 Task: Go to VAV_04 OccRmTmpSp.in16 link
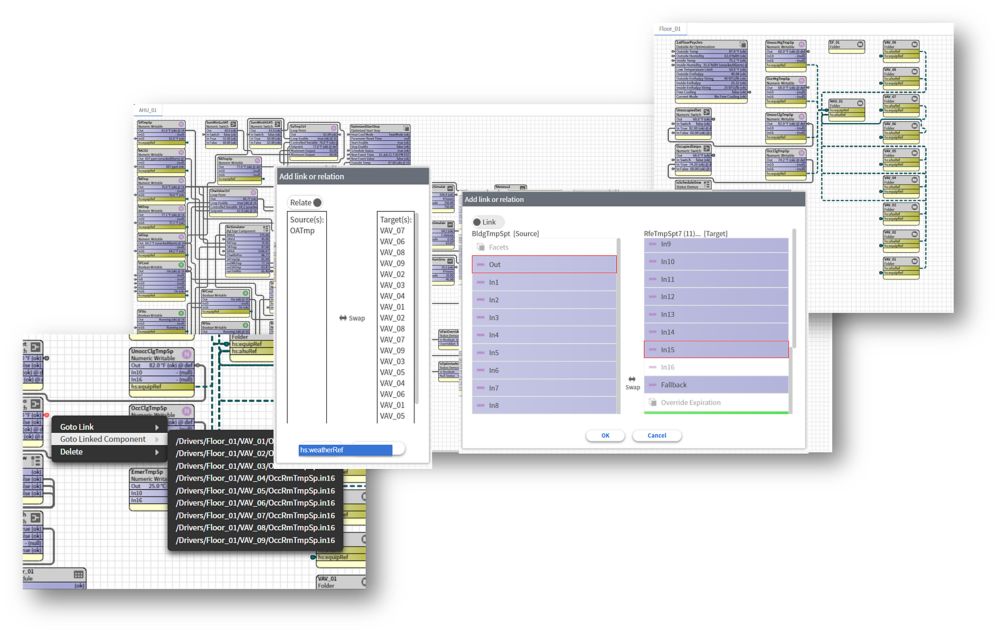255,478
